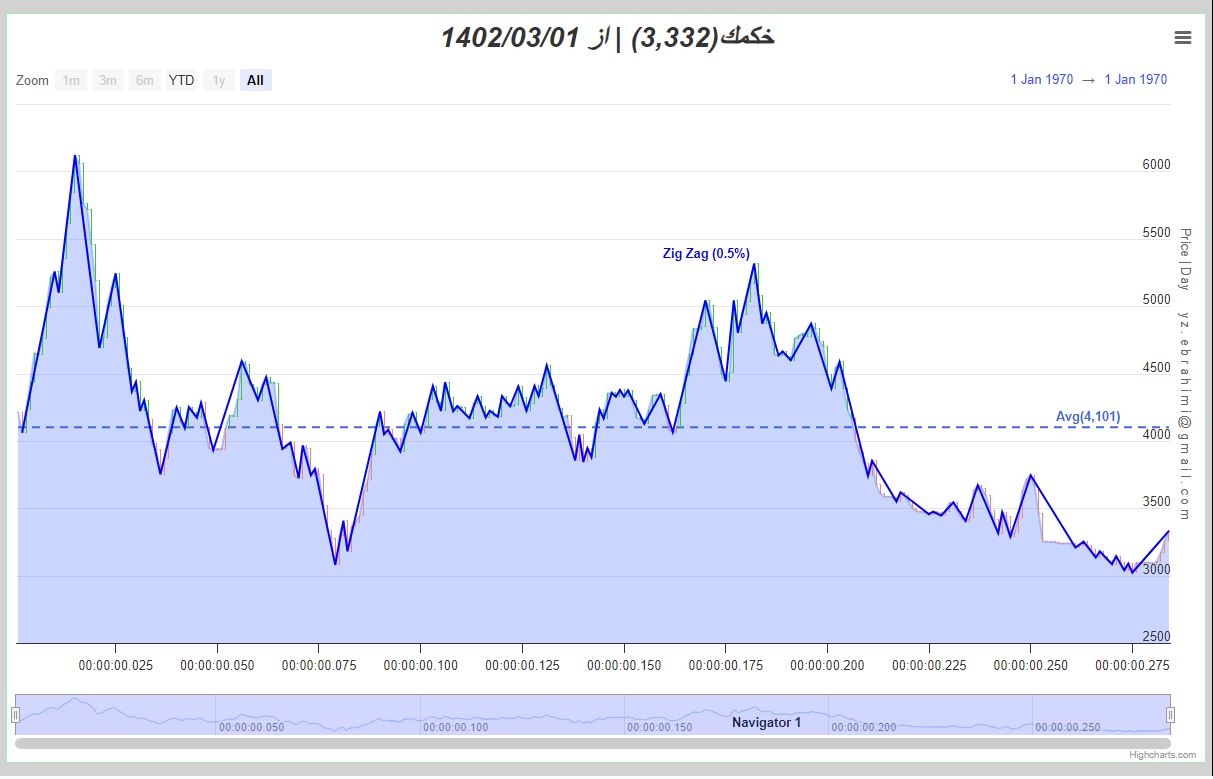1213x779 pixels.
Task: Select the 1y zoom range button
Action: pos(219,80)
